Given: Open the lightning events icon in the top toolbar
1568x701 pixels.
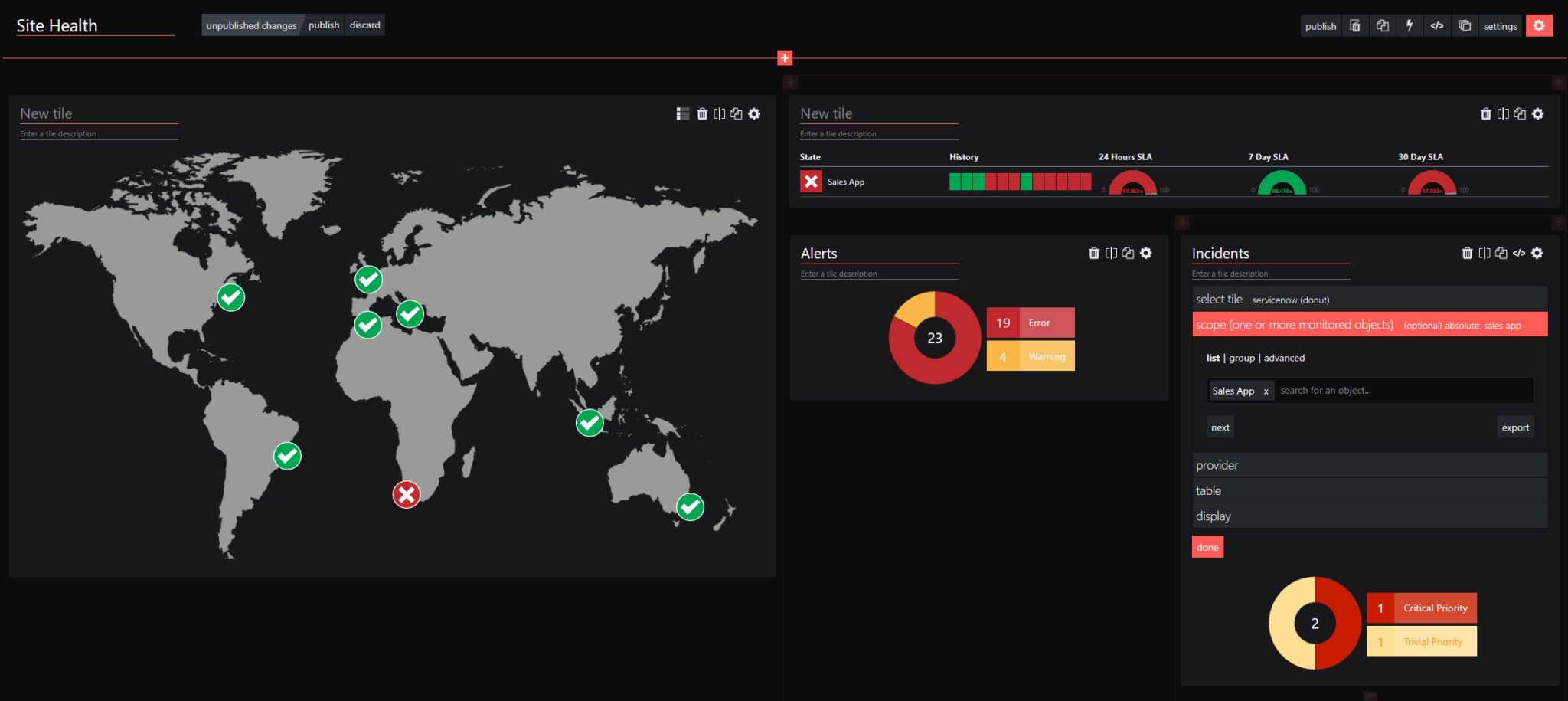Looking at the screenshot, I should point(1410,25).
